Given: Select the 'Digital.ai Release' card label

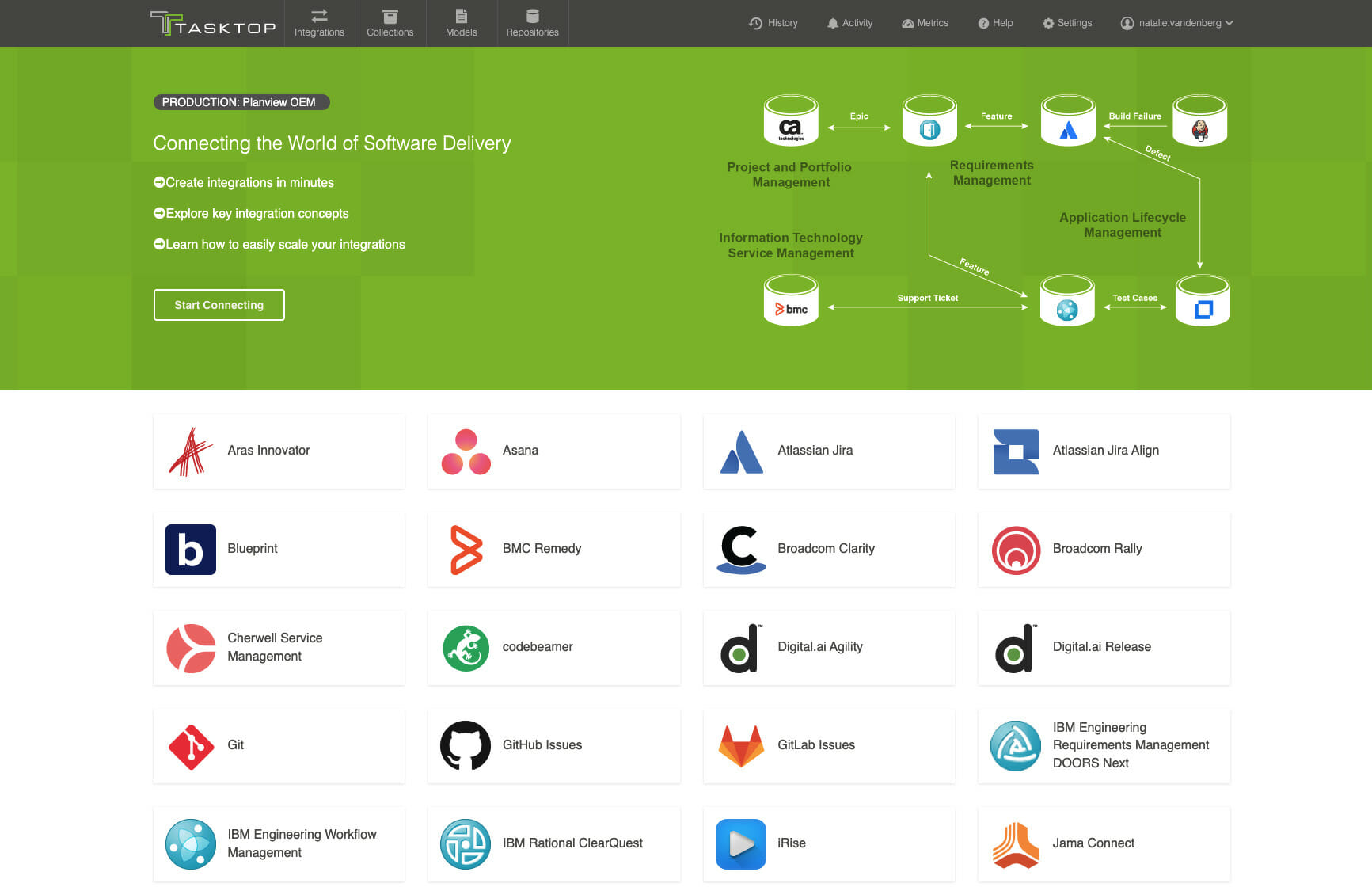Looking at the screenshot, I should [x=1101, y=647].
